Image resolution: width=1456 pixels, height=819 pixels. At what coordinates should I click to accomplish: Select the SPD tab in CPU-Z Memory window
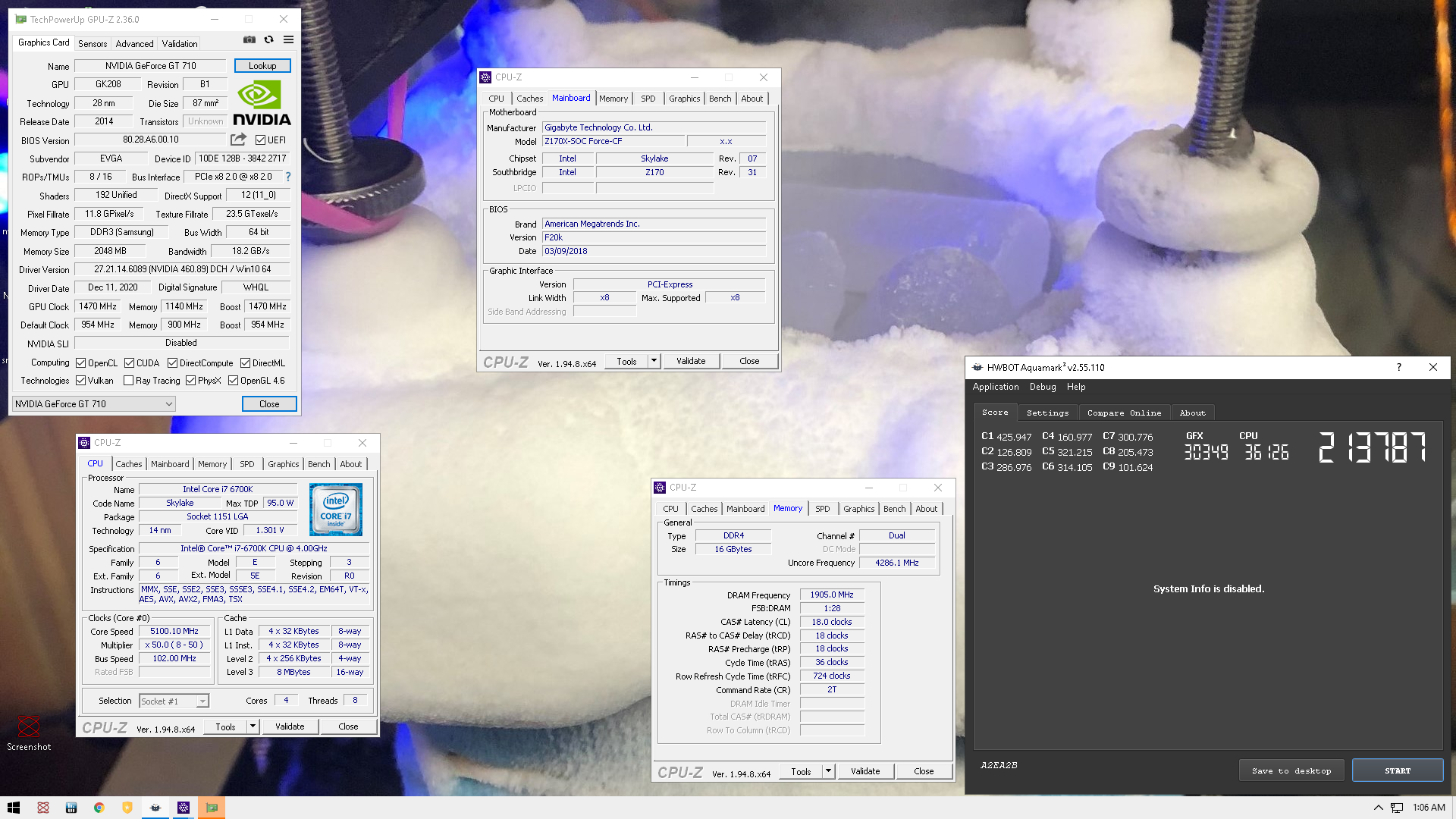click(x=822, y=509)
